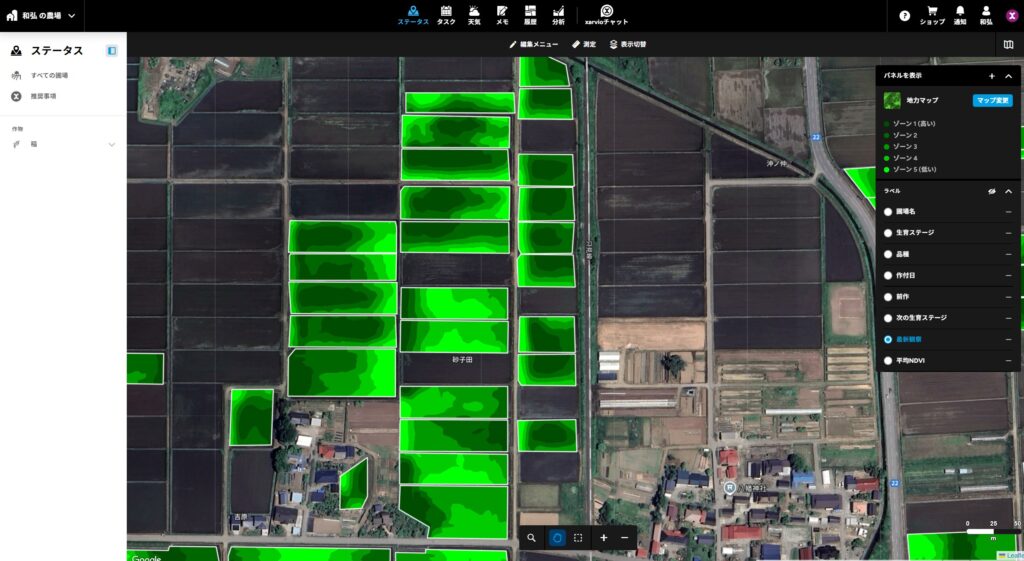1024x561 pixels.
Task: Click すべての圃場 in the sidebar
Action: (48, 75)
